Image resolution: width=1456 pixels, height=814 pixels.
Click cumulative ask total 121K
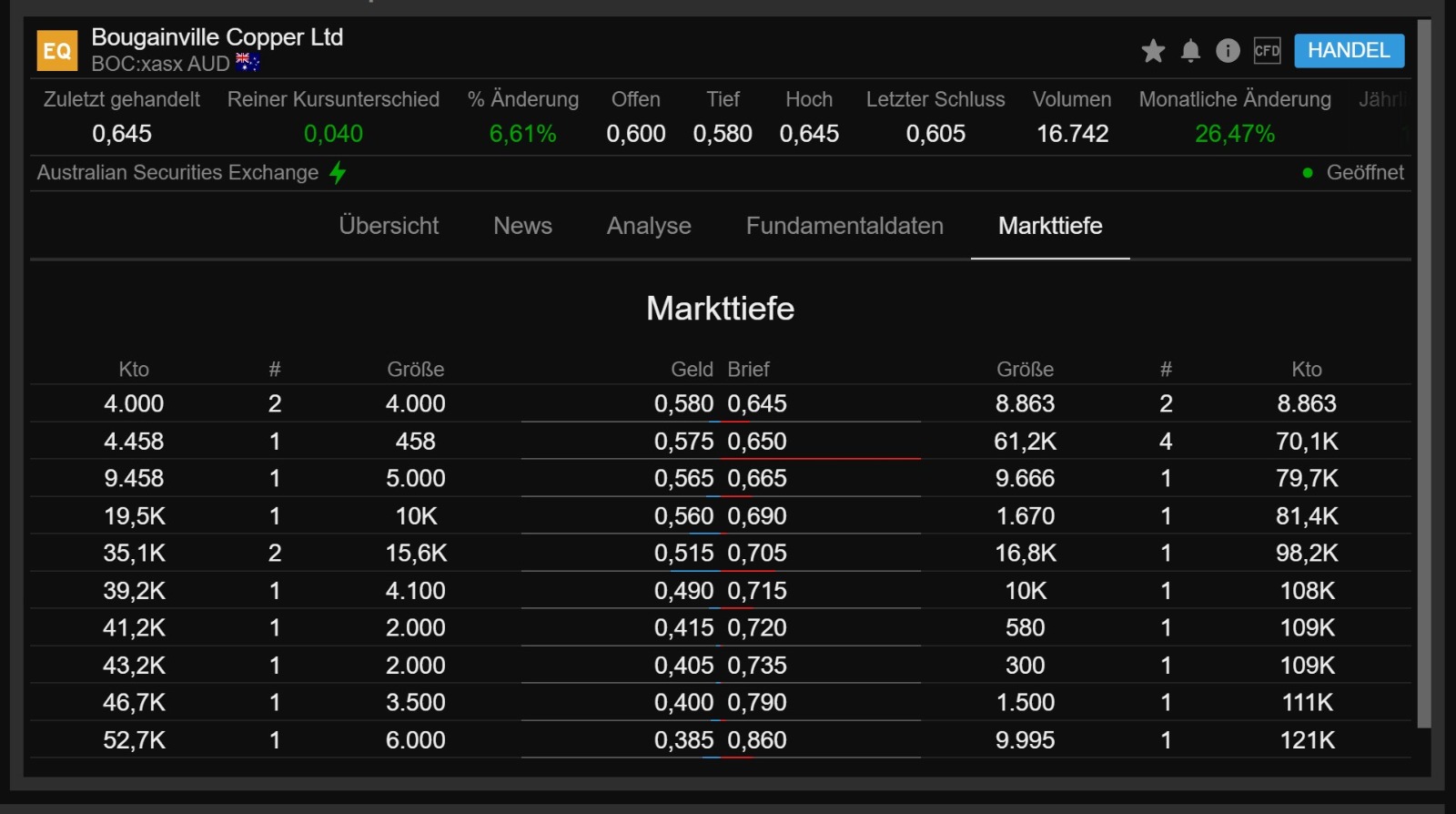[x=1308, y=740]
